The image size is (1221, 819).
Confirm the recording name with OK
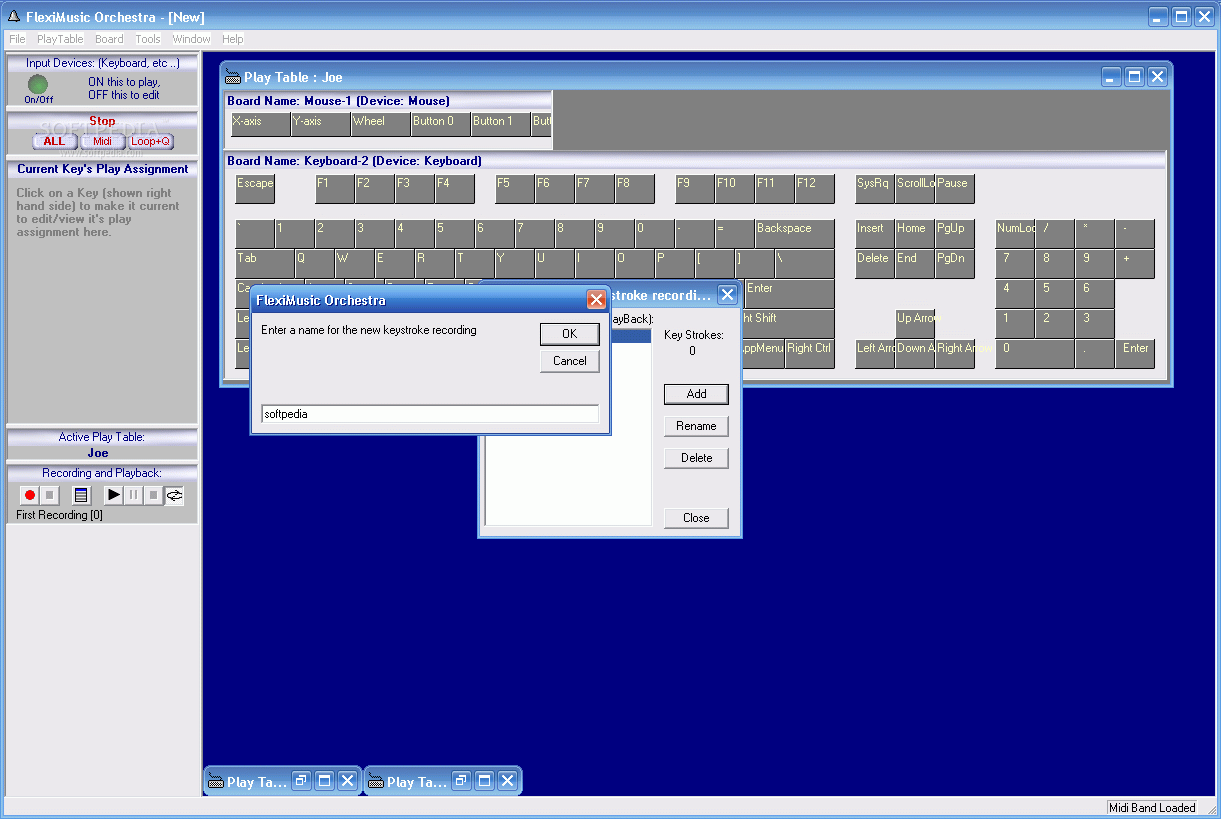pyautogui.click(x=569, y=334)
